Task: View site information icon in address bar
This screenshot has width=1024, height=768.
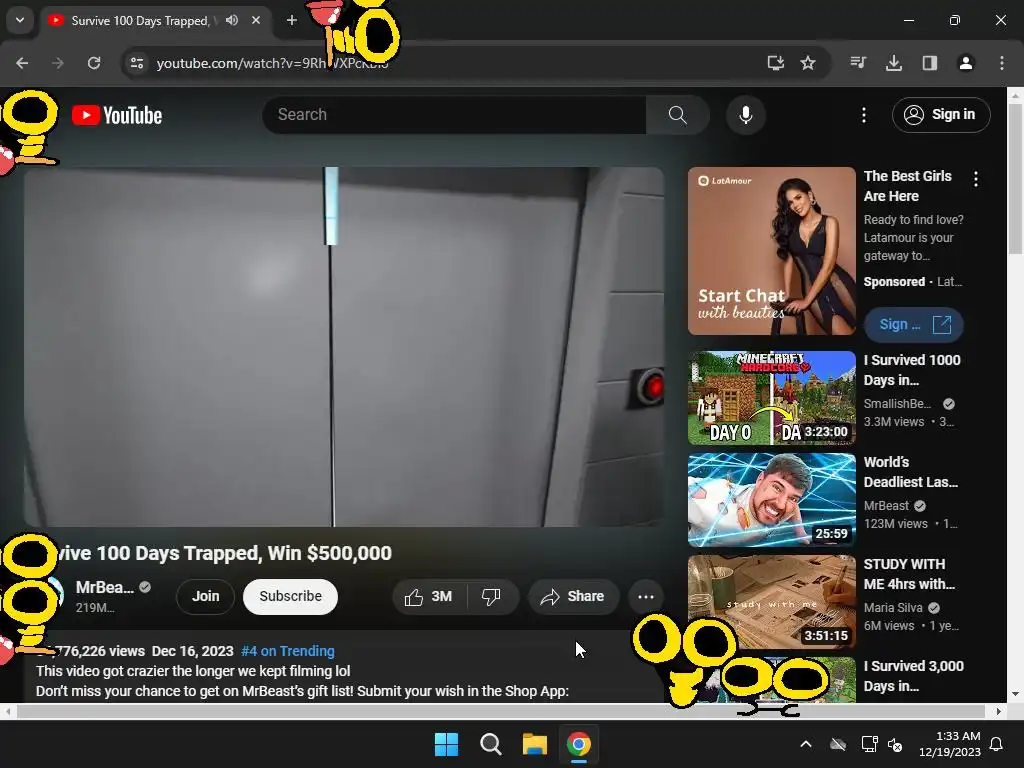Action: pos(137,63)
